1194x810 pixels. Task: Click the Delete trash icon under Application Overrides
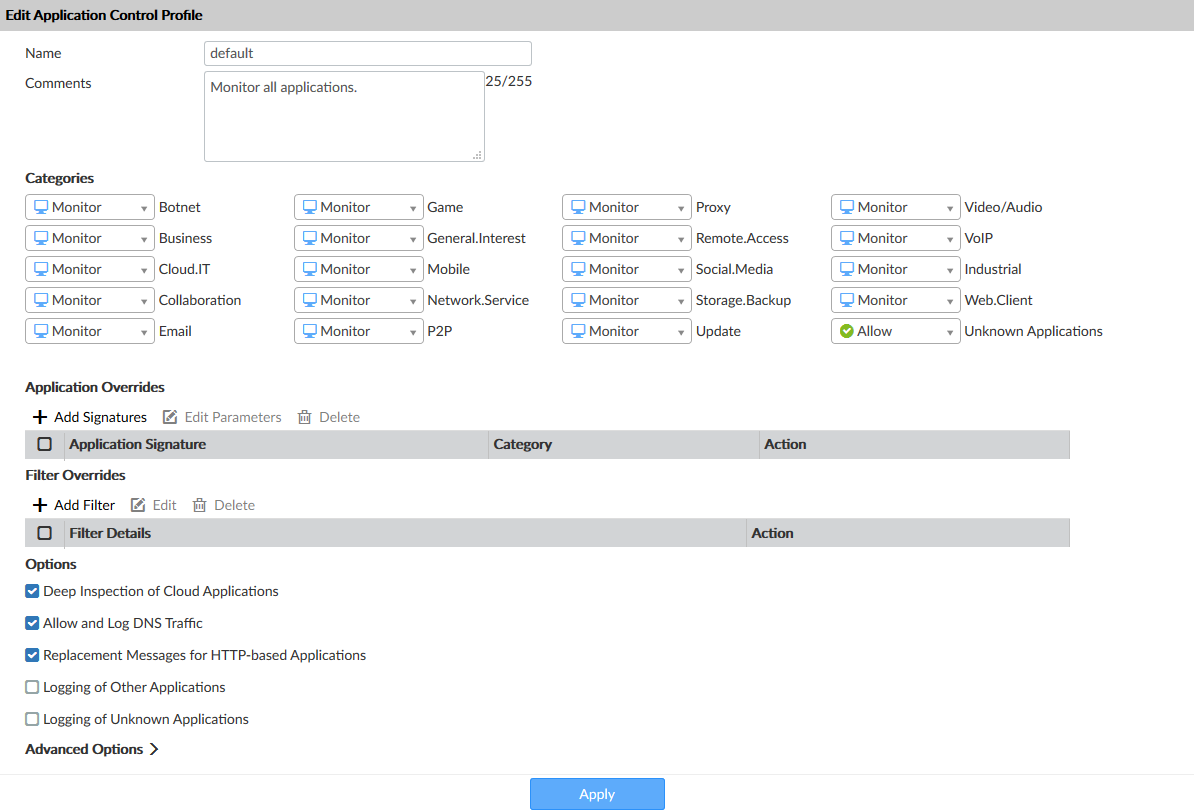tap(304, 417)
